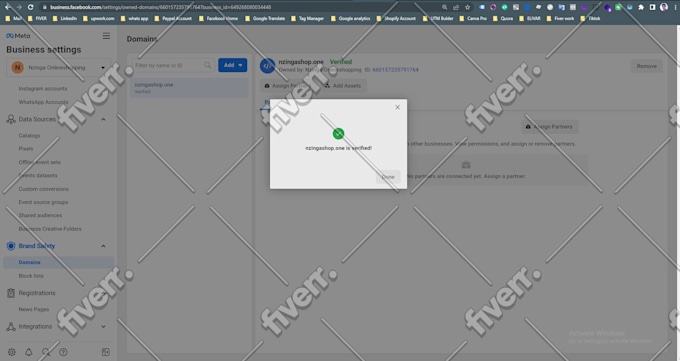The image size is (680, 361).
Task: Open help question mark icon
Action: [x=63, y=352]
